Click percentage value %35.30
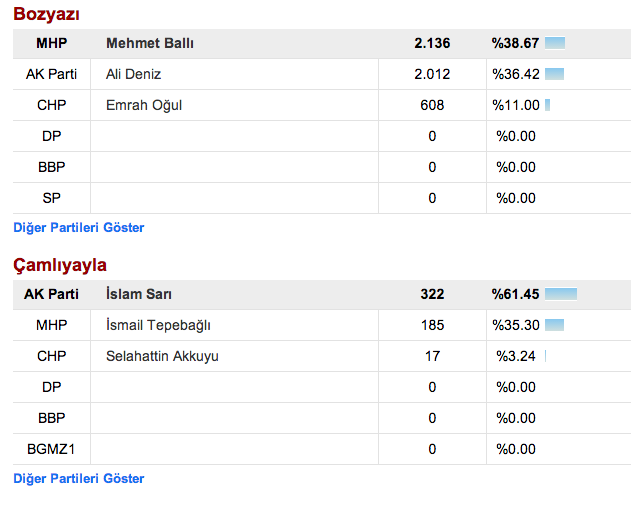The width and height of the screenshot is (643, 505). 516,325
